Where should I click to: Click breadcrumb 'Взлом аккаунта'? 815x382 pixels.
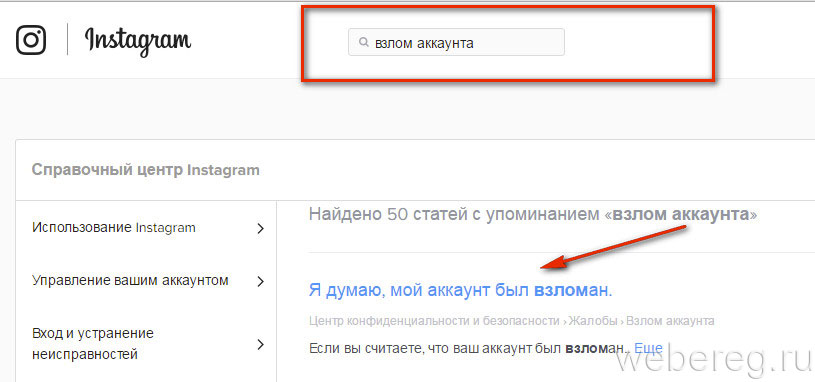(x=670, y=321)
